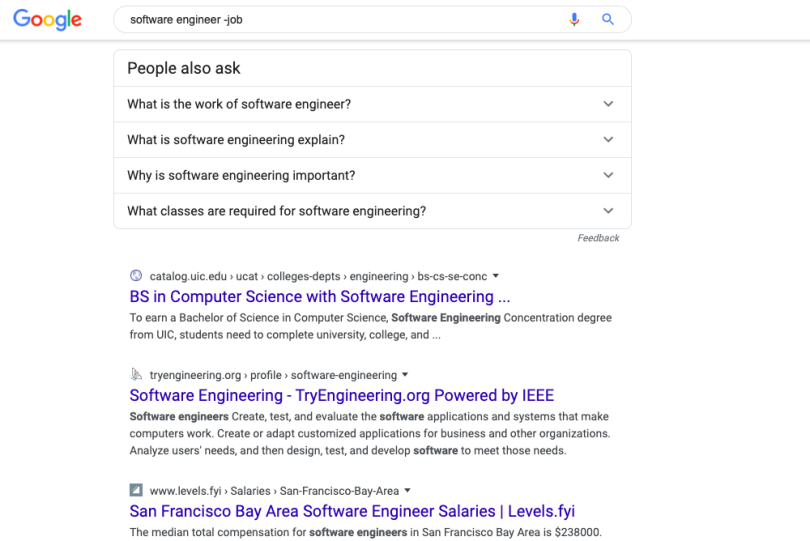Click the levels.fyi site favicon

pos(136,491)
